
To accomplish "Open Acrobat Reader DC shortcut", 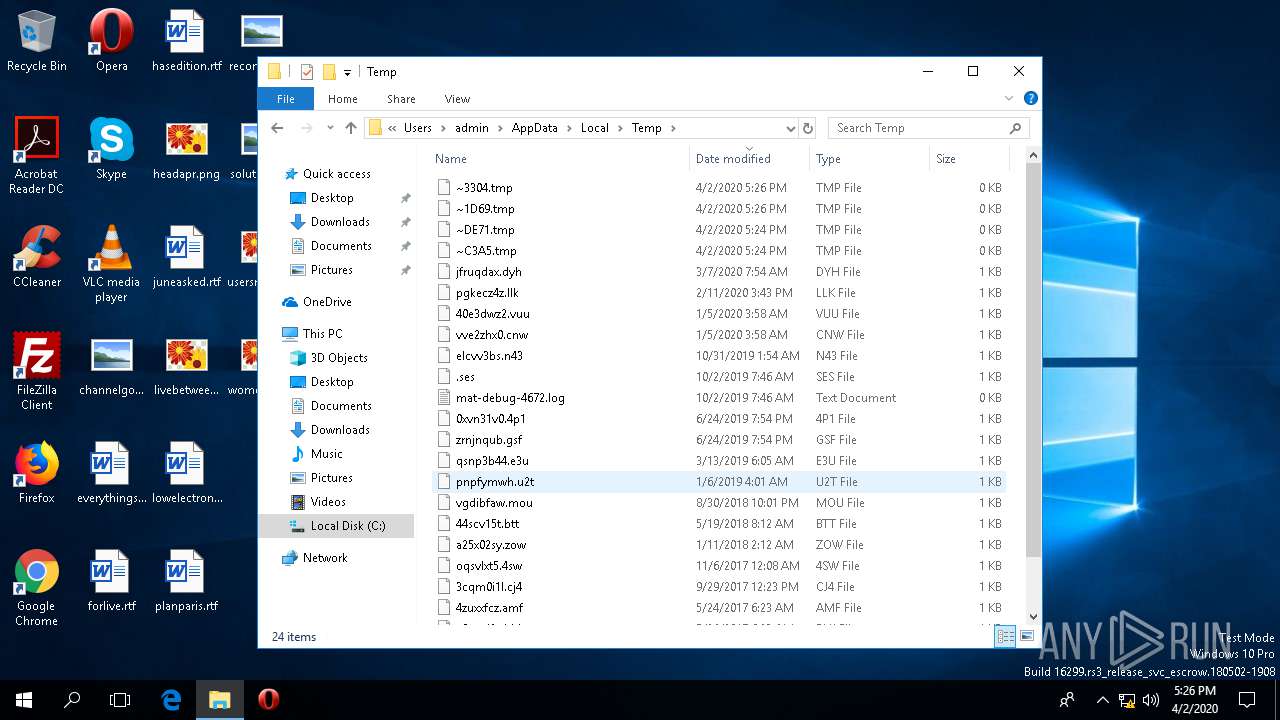I will [37, 156].
